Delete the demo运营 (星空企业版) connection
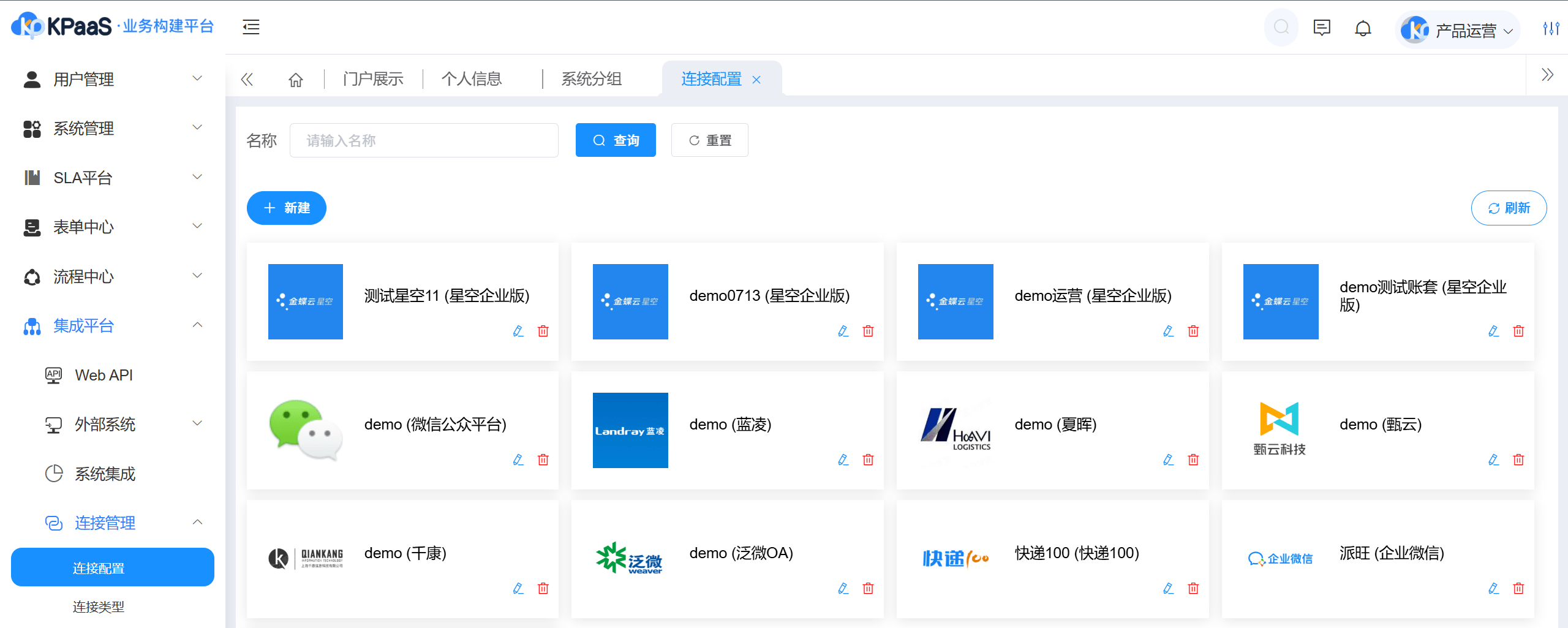 tap(1193, 331)
